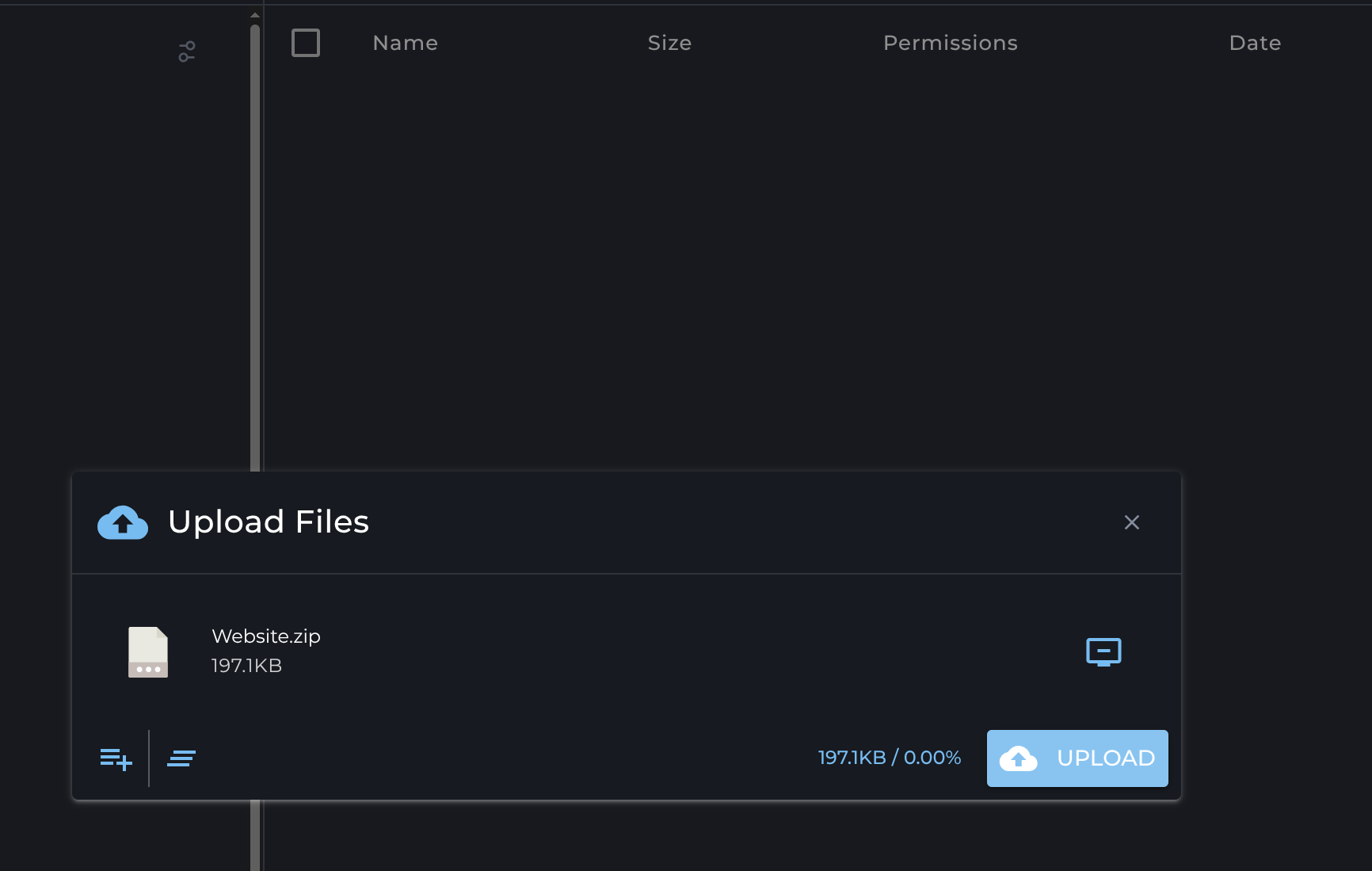The image size is (1372, 871).
Task: Sort the file list by Name
Action: tap(405, 43)
